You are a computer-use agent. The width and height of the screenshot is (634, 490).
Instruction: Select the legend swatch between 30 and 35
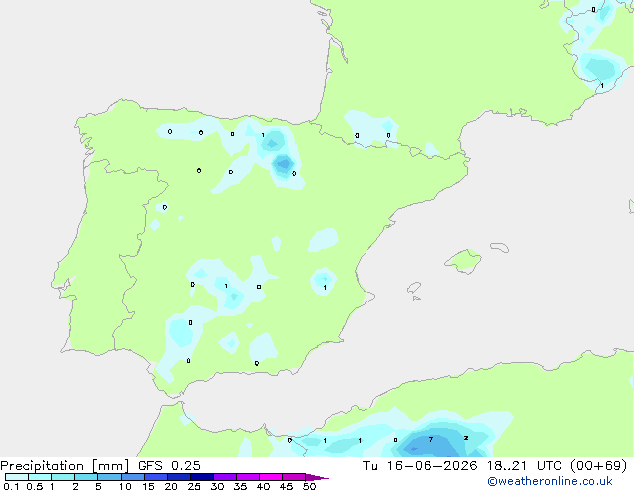pos(225,477)
